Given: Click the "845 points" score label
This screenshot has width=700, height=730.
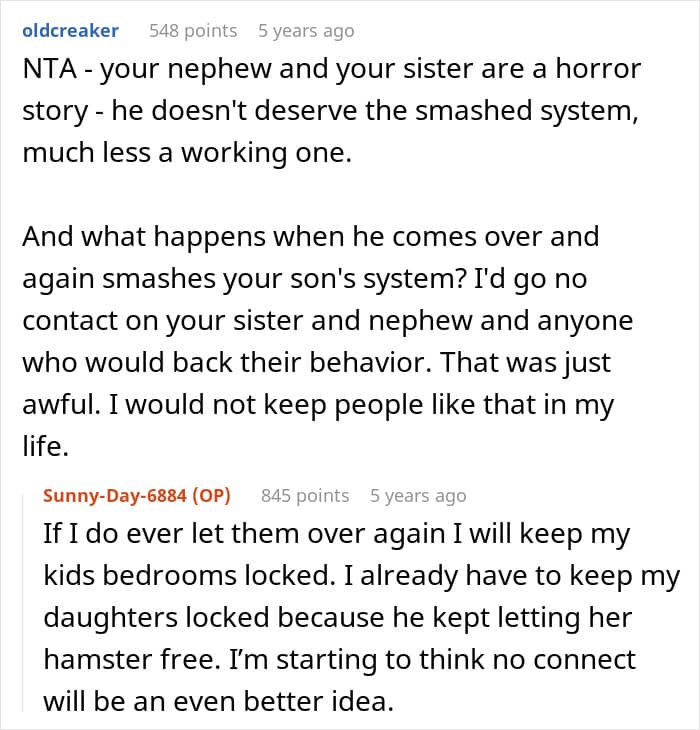Looking at the screenshot, I should [305, 495].
